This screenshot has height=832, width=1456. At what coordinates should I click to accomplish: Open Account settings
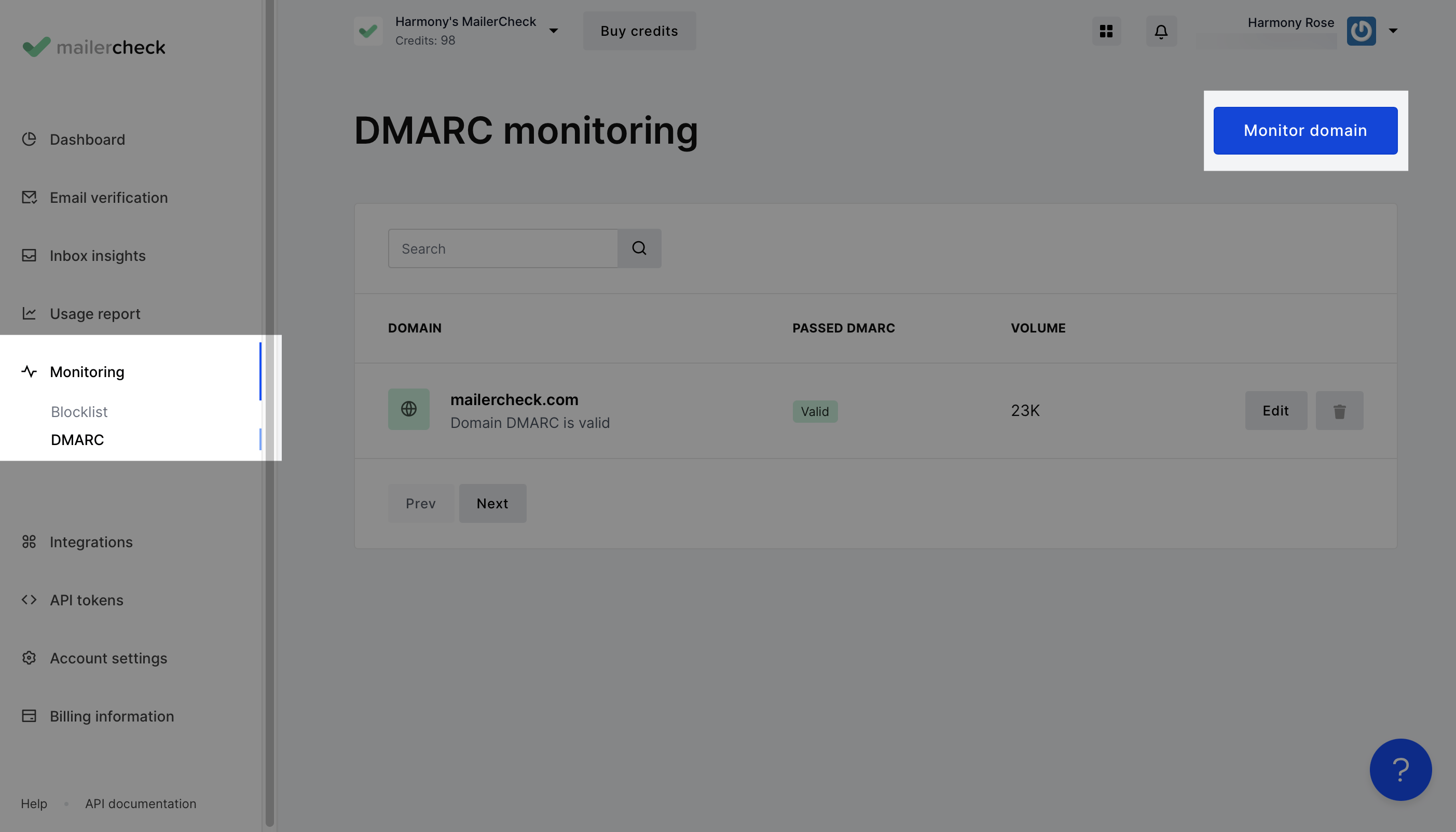(x=108, y=658)
